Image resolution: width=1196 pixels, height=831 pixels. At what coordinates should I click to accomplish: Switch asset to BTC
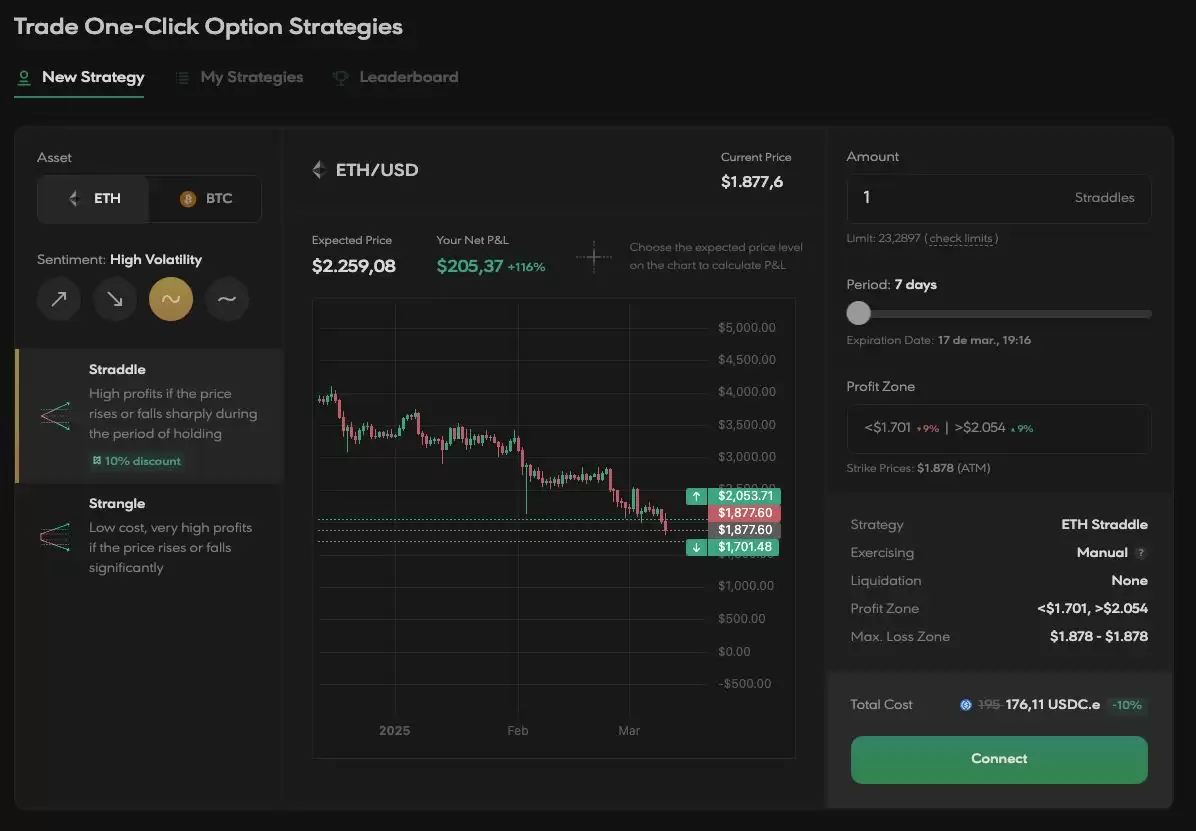[x=205, y=199]
